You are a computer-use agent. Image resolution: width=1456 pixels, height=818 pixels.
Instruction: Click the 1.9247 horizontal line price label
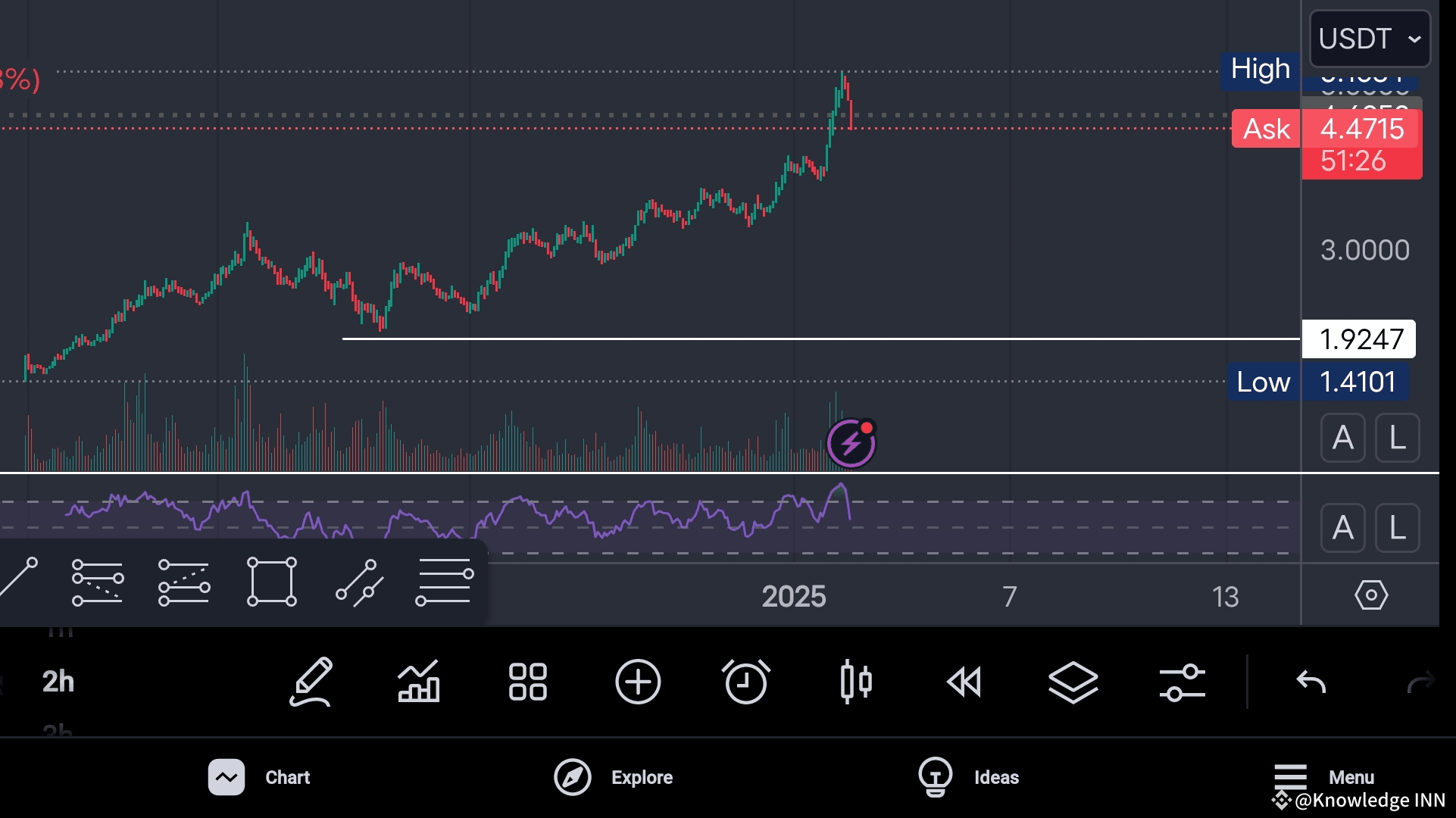(x=1358, y=339)
